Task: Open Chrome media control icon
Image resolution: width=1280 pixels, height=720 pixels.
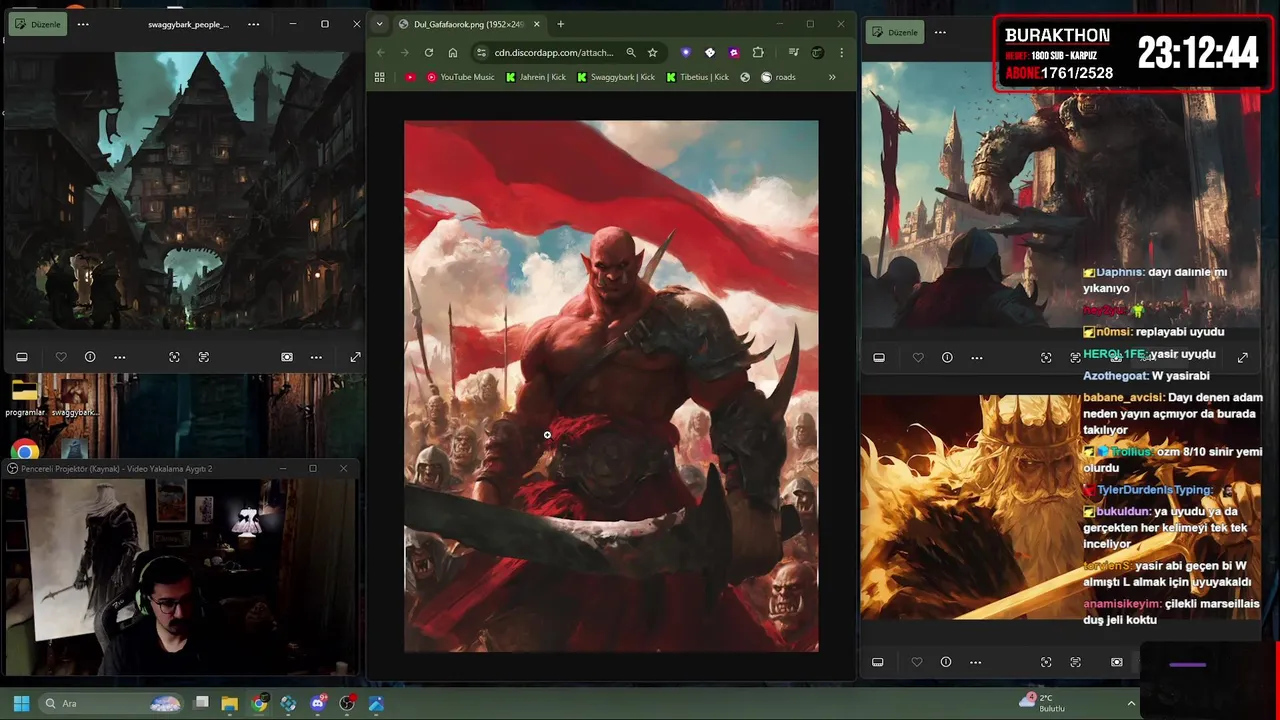Action: point(793,52)
